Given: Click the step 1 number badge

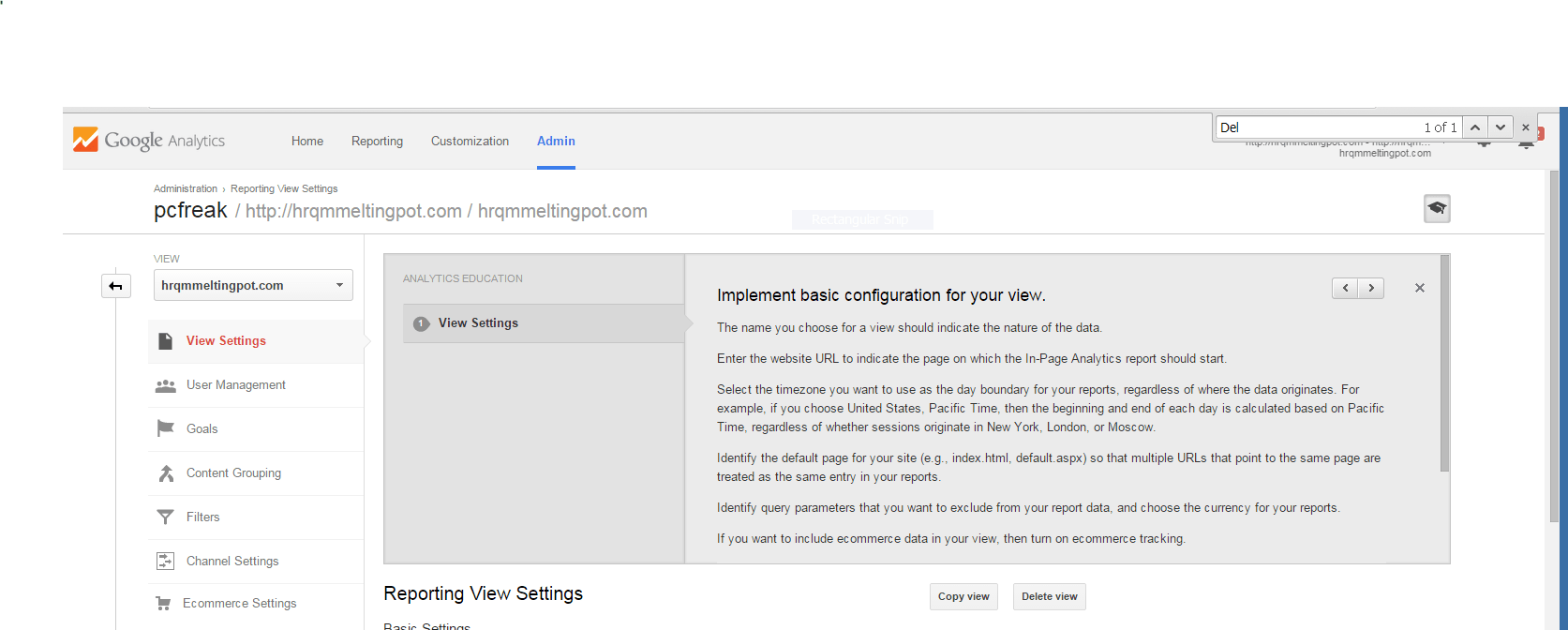Looking at the screenshot, I should 422,323.
